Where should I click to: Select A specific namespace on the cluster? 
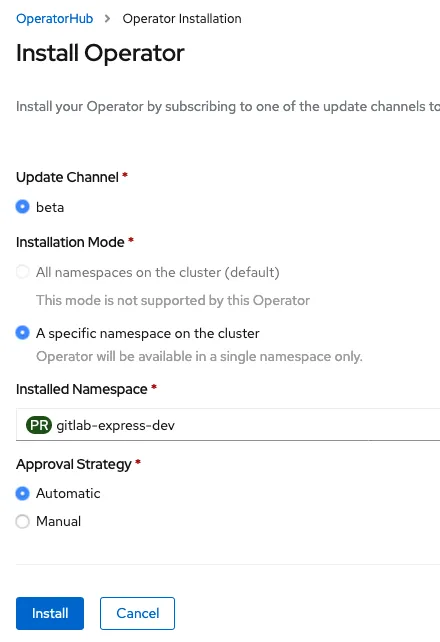coord(23,333)
